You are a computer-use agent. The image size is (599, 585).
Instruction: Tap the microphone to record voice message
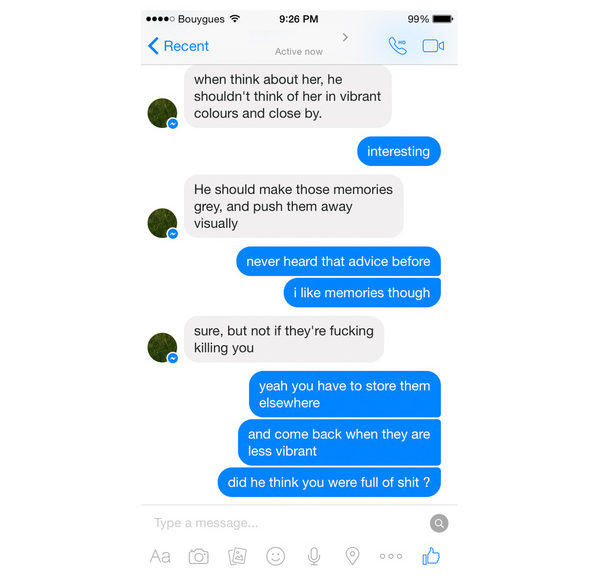pyautogui.click(x=314, y=556)
